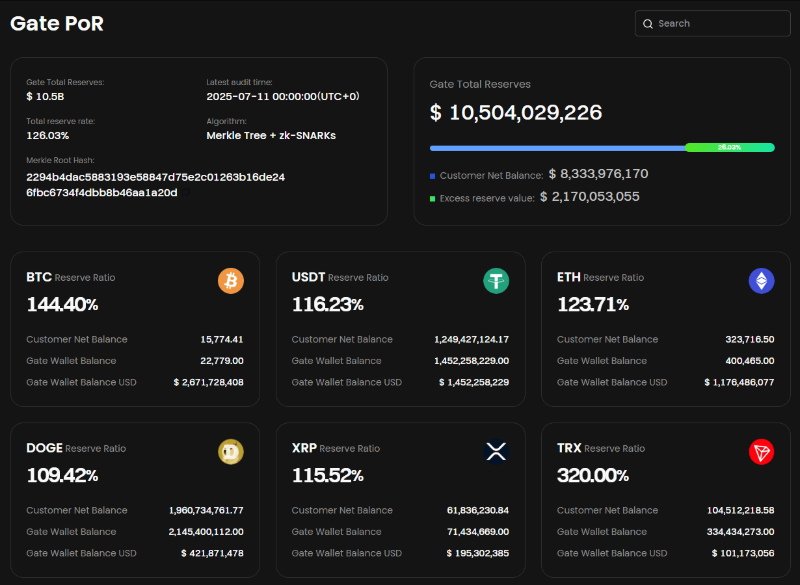Image resolution: width=800 pixels, height=585 pixels.
Task: Click TRX customer net balance 104,512,218.58
Action: [740, 510]
